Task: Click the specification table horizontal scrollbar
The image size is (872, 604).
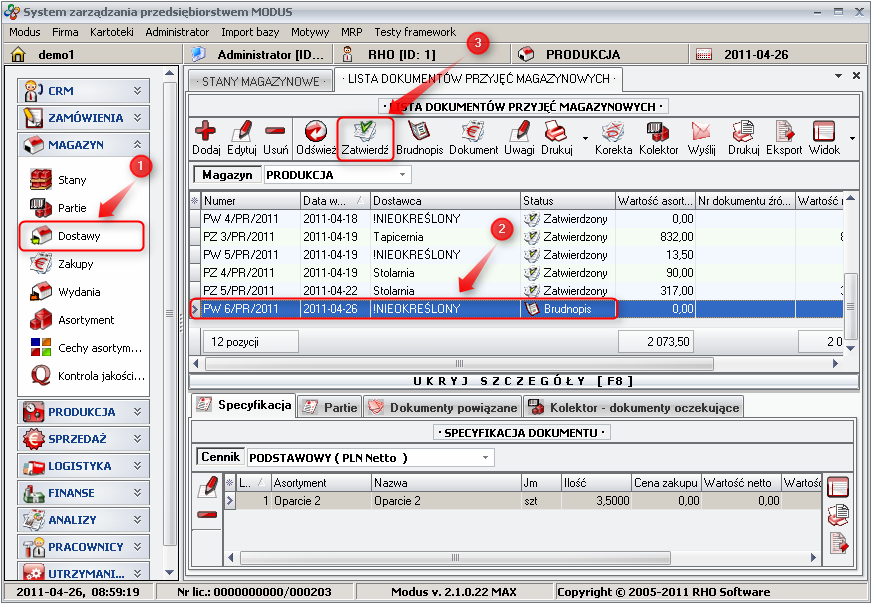Action: 520,558
